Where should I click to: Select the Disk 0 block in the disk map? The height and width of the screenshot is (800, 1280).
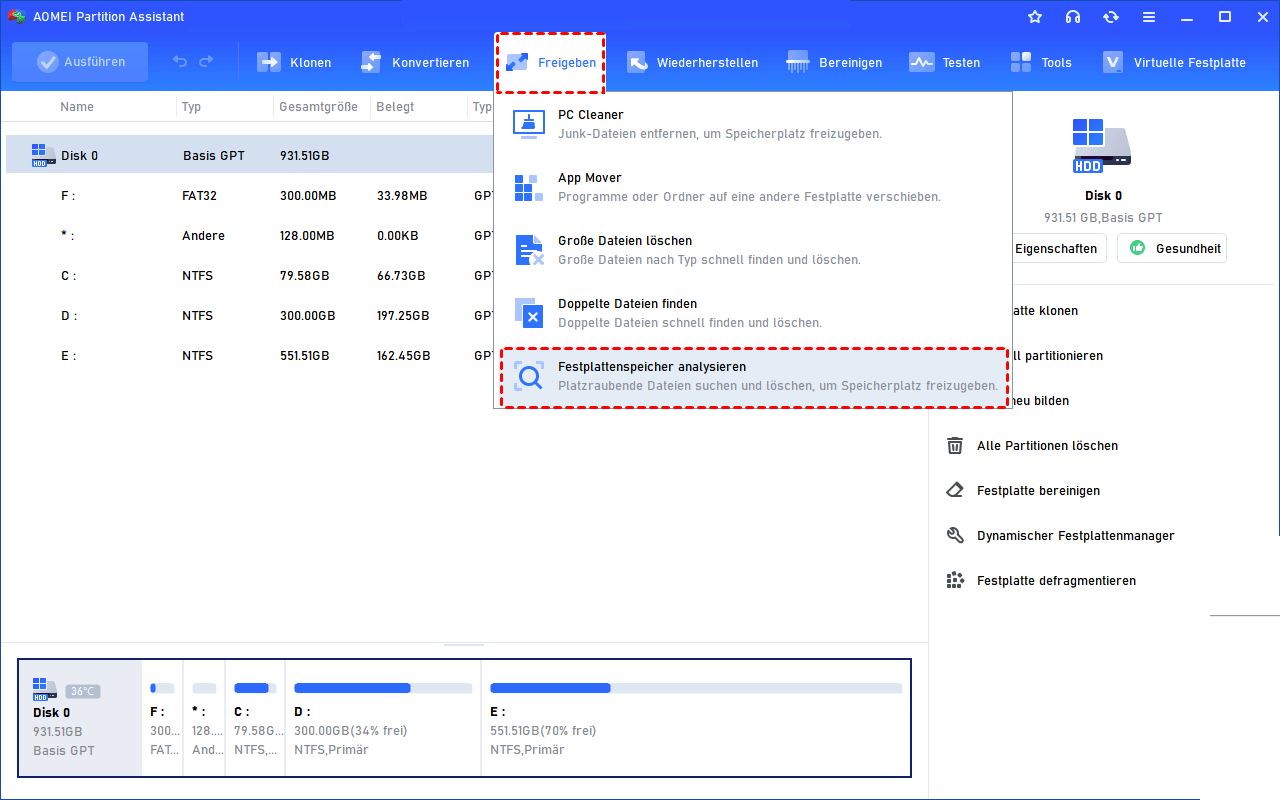tap(81, 718)
